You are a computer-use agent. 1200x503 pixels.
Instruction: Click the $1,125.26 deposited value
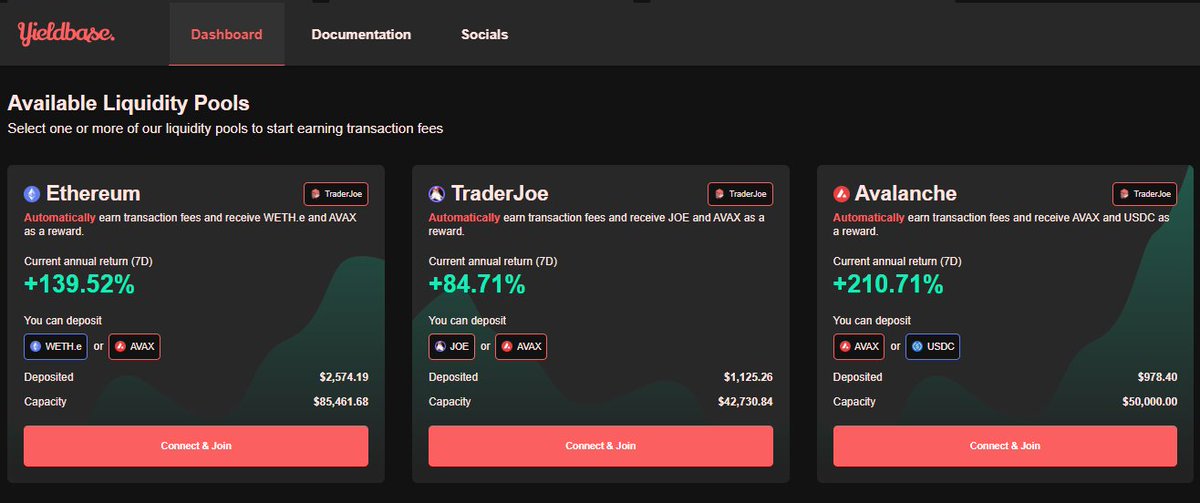point(749,377)
